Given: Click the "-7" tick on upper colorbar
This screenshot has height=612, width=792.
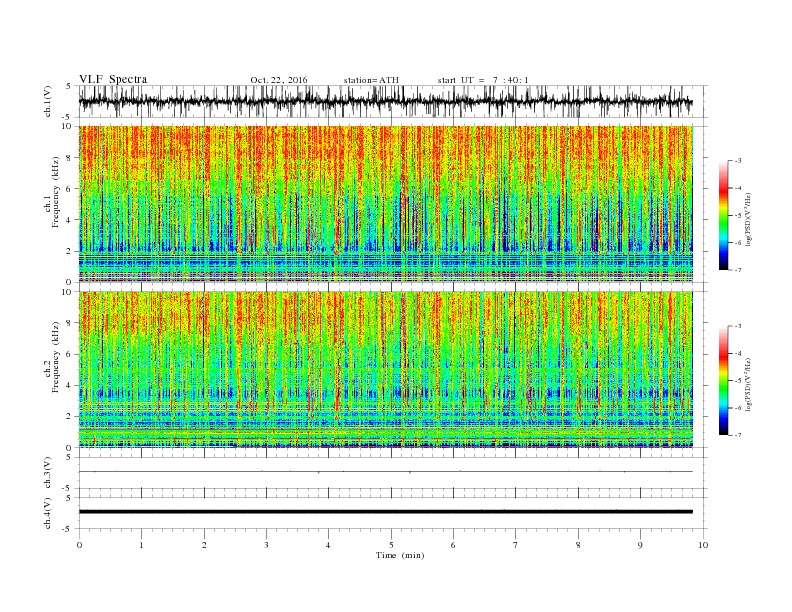Looking at the screenshot, I should pyautogui.click(x=738, y=270).
